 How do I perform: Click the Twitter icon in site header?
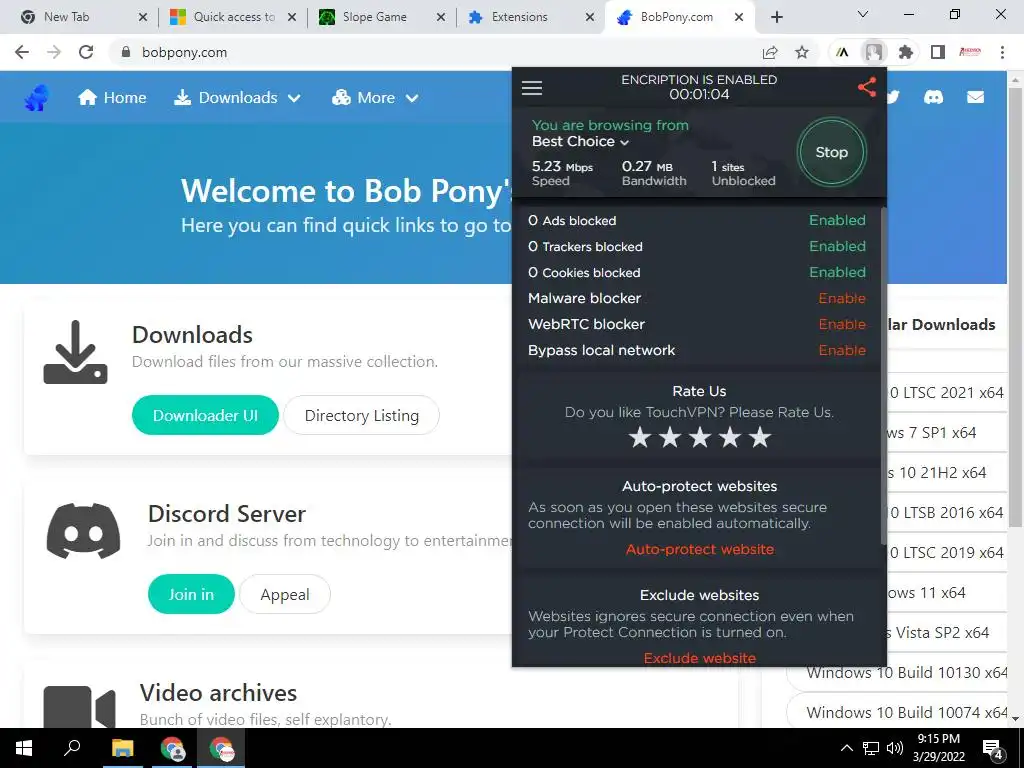pyautogui.click(x=893, y=97)
